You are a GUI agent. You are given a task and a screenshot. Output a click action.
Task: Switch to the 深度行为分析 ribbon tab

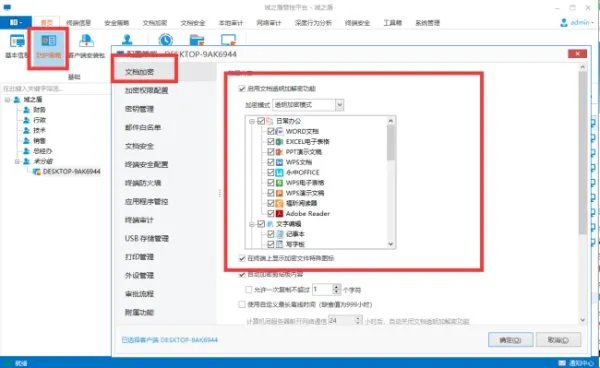coord(313,23)
